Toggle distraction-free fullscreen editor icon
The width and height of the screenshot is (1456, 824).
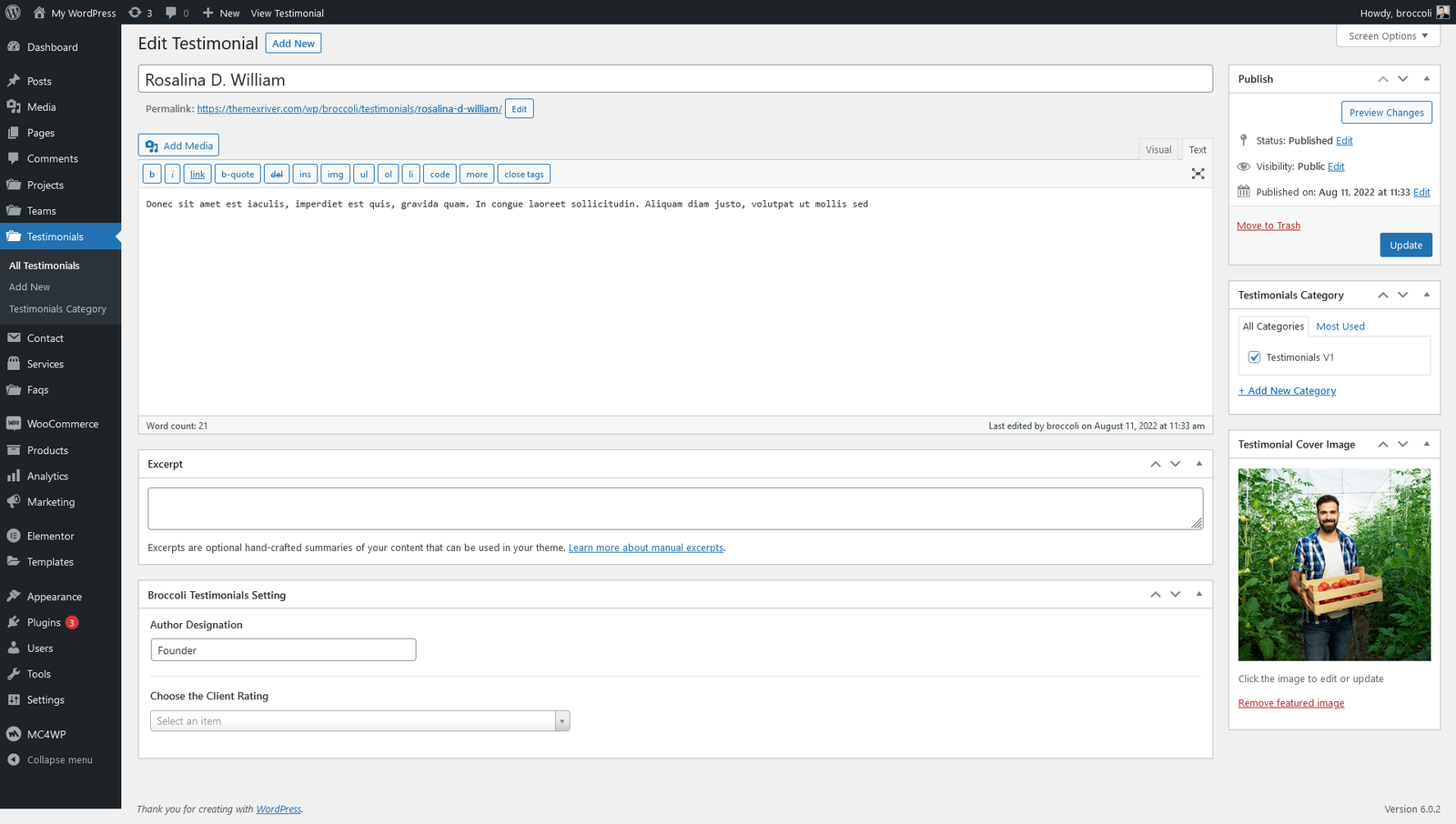click(x=1198, y=174)
